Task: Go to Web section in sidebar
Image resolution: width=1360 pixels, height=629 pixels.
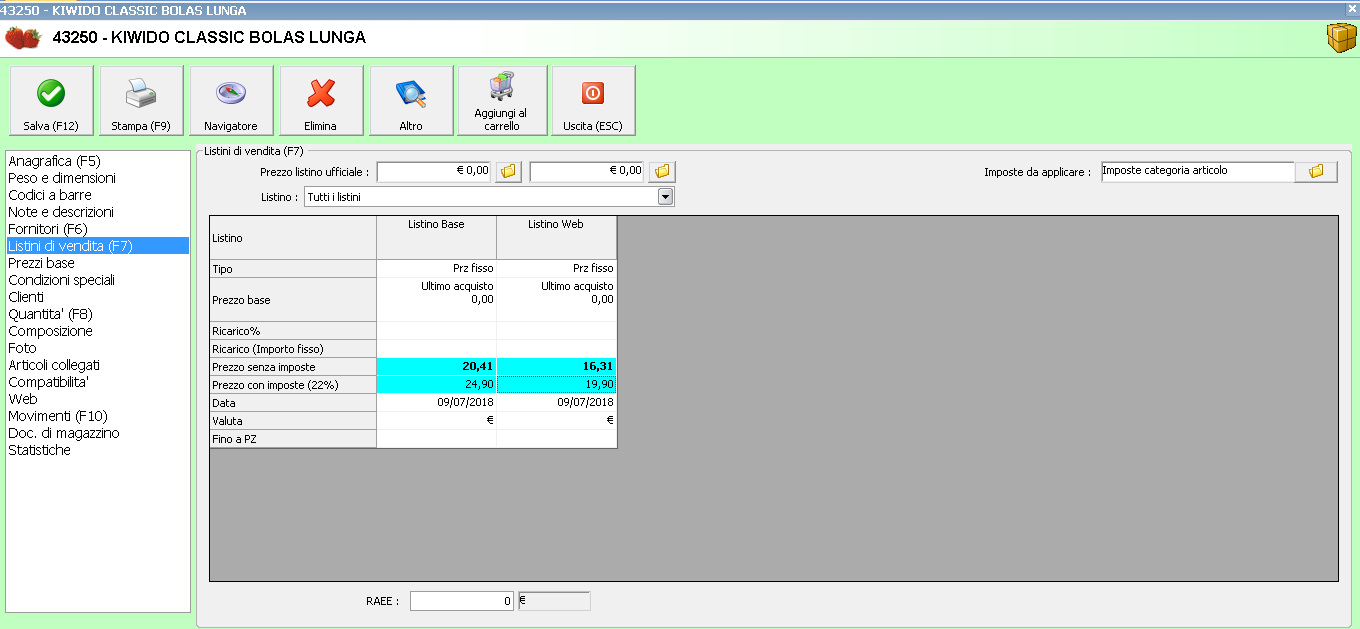Action: pyautogui.click(x=98, y=398)
